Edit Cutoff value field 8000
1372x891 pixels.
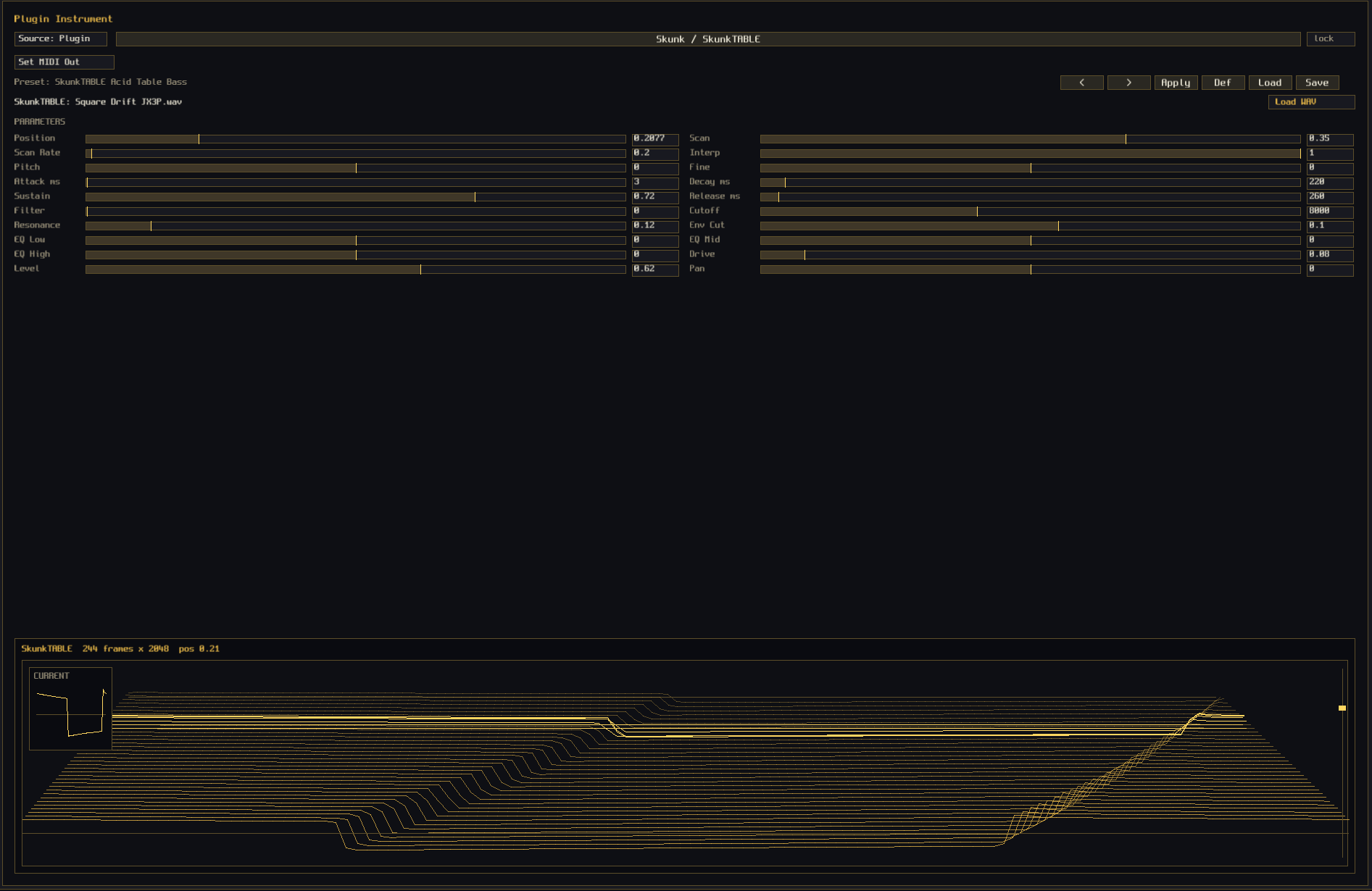(1330, 212)
